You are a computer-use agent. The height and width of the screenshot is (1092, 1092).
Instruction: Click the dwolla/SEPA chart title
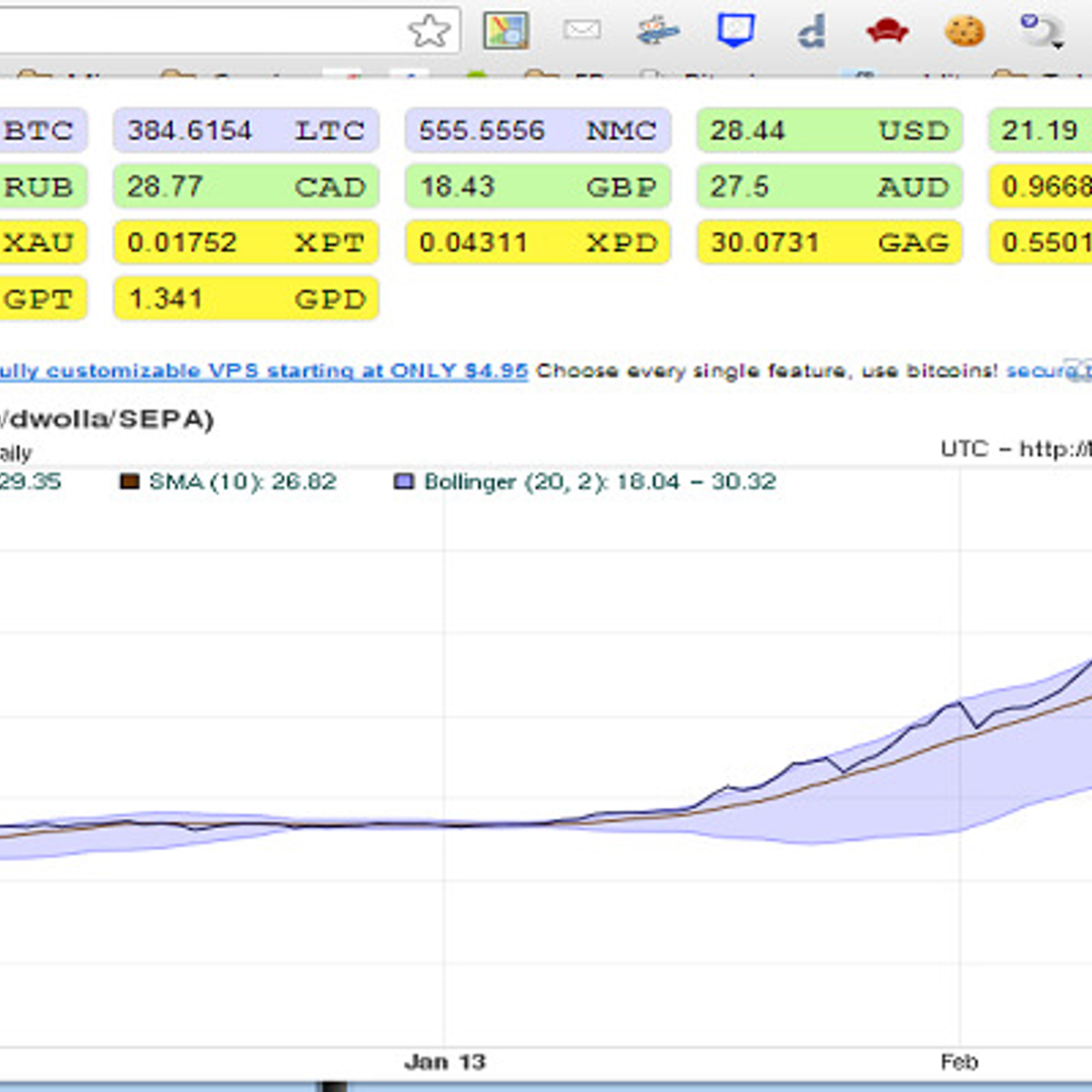pyautogui.click(x=106, y=420)
